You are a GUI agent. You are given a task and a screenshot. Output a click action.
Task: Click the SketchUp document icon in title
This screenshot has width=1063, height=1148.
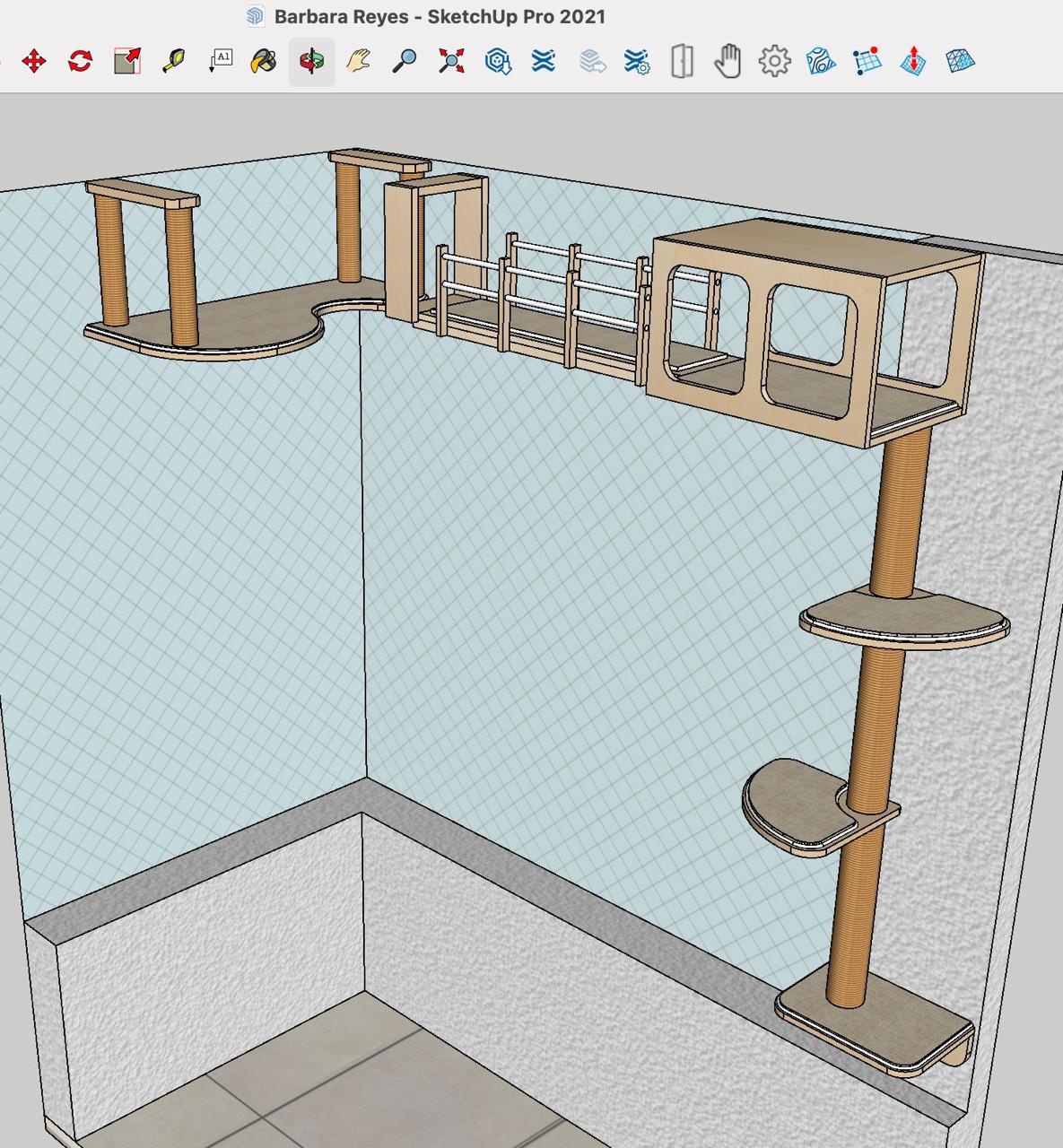click(256, 16)
